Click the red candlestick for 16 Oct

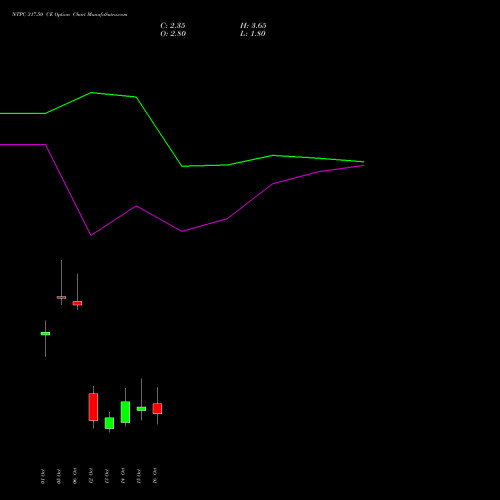click(x=157, y=408)
